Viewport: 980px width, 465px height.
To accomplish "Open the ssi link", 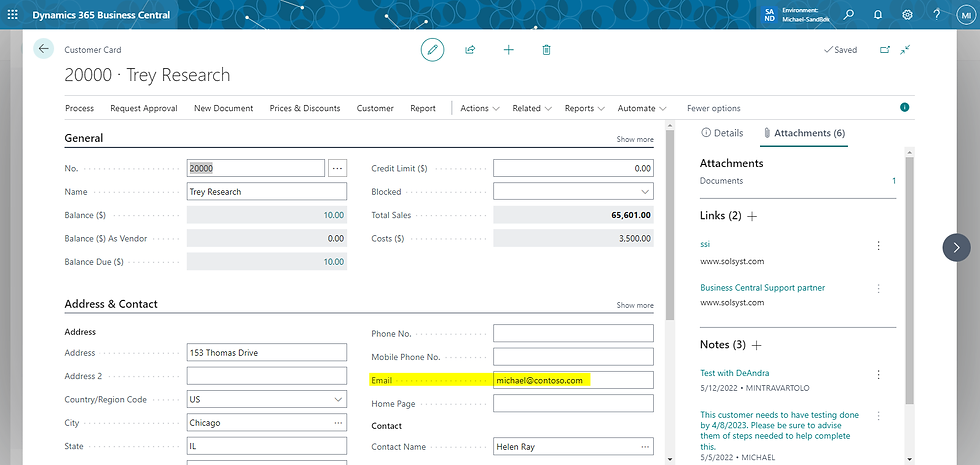I will pyautogui.click(x=705, y=244).
